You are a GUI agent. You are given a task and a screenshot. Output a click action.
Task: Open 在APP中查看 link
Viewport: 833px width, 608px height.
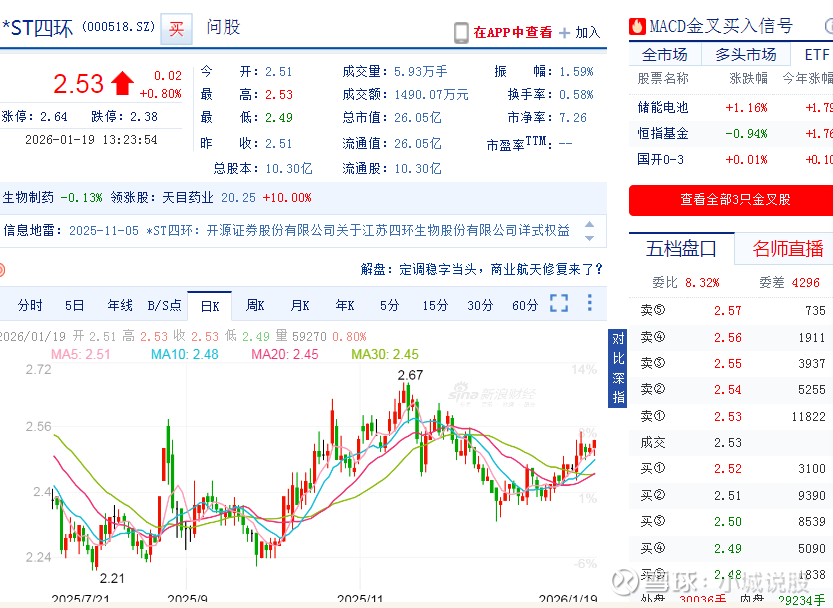coord(513,32)
